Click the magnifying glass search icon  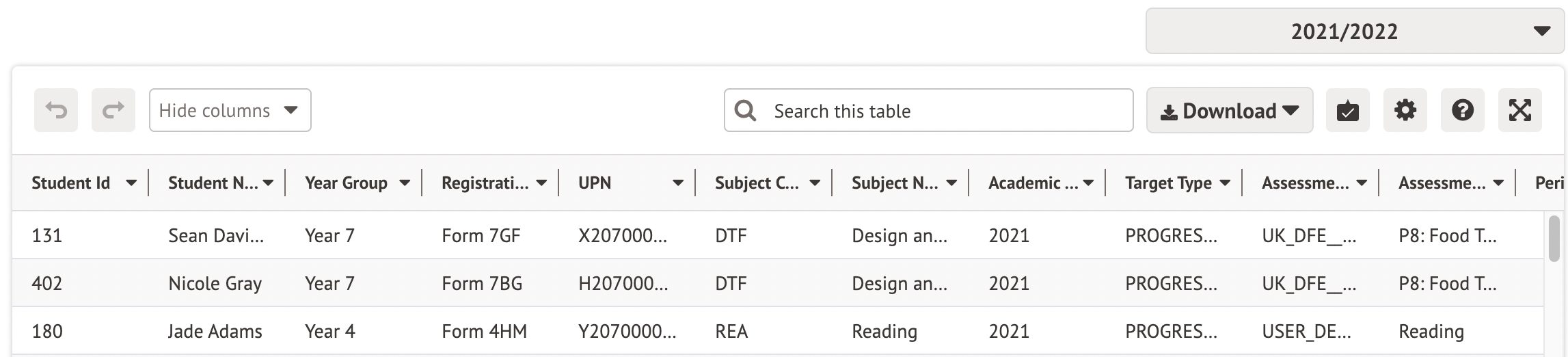point(745,111)
